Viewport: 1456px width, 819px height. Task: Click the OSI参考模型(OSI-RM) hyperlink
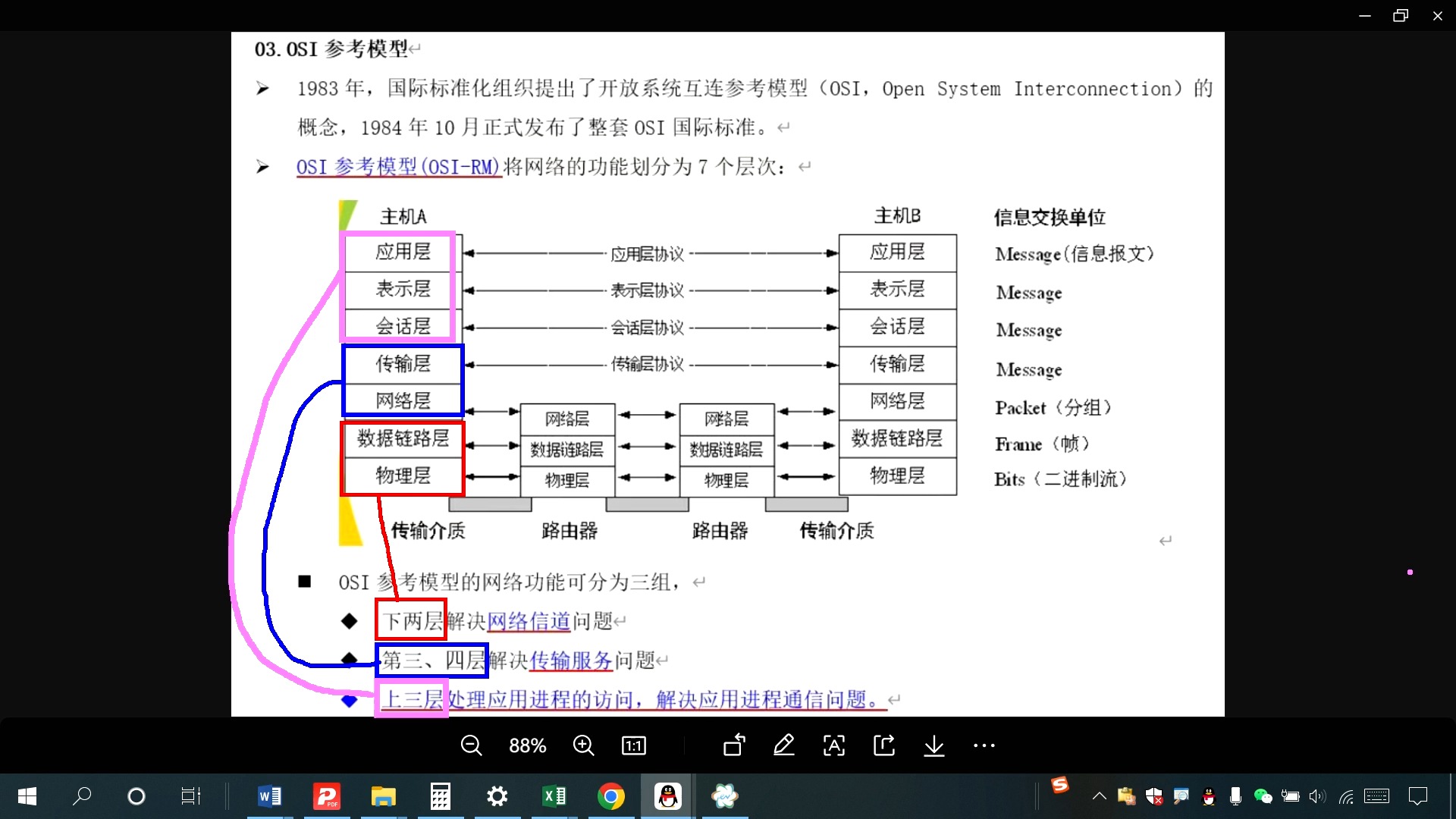click(x=397, y=166)
